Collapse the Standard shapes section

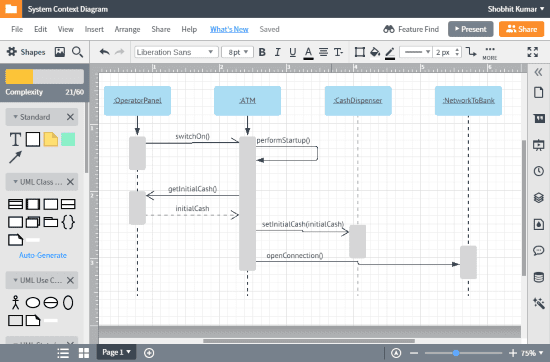click(15, 117)
